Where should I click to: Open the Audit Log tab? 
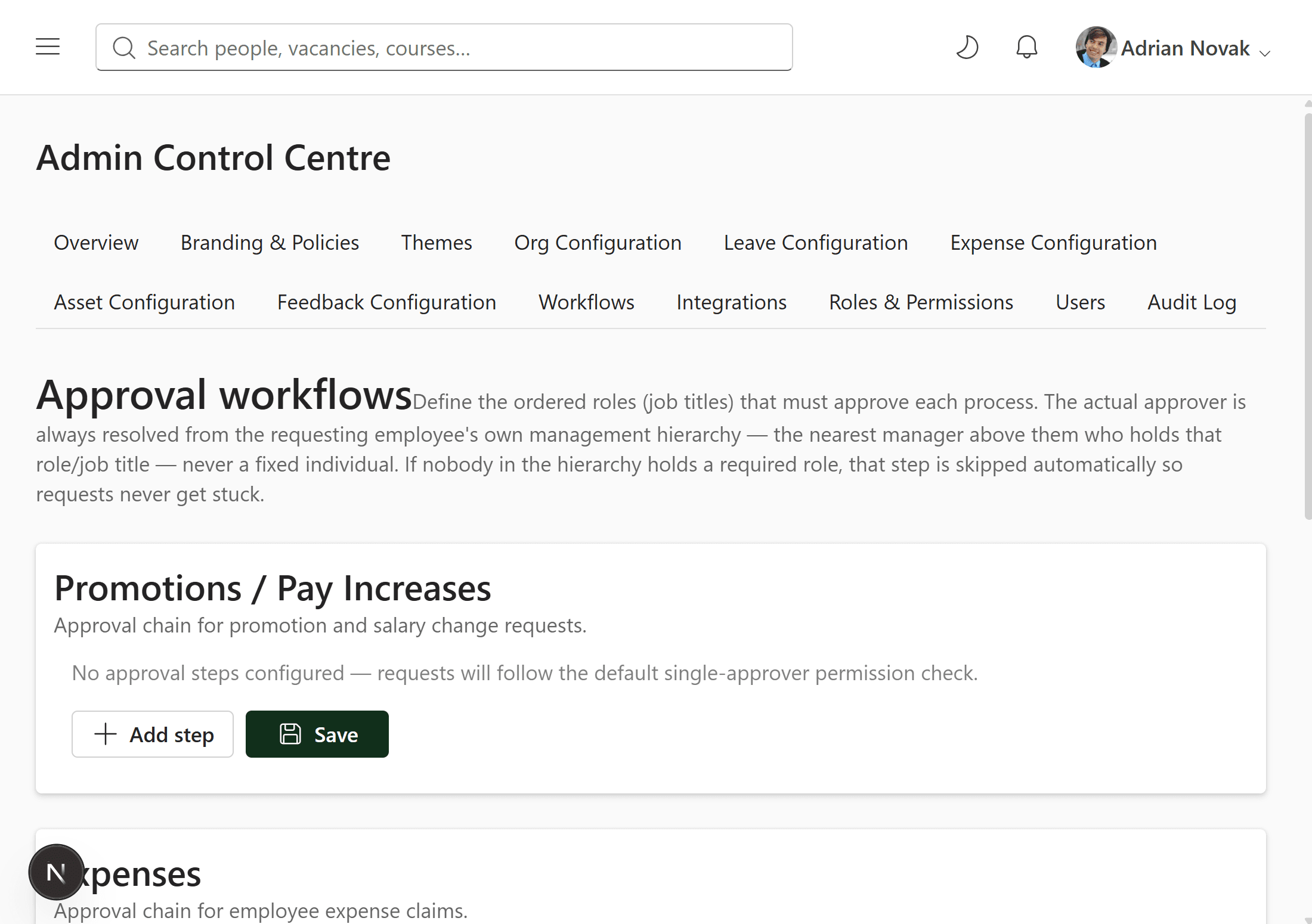tap(1192, 302)
